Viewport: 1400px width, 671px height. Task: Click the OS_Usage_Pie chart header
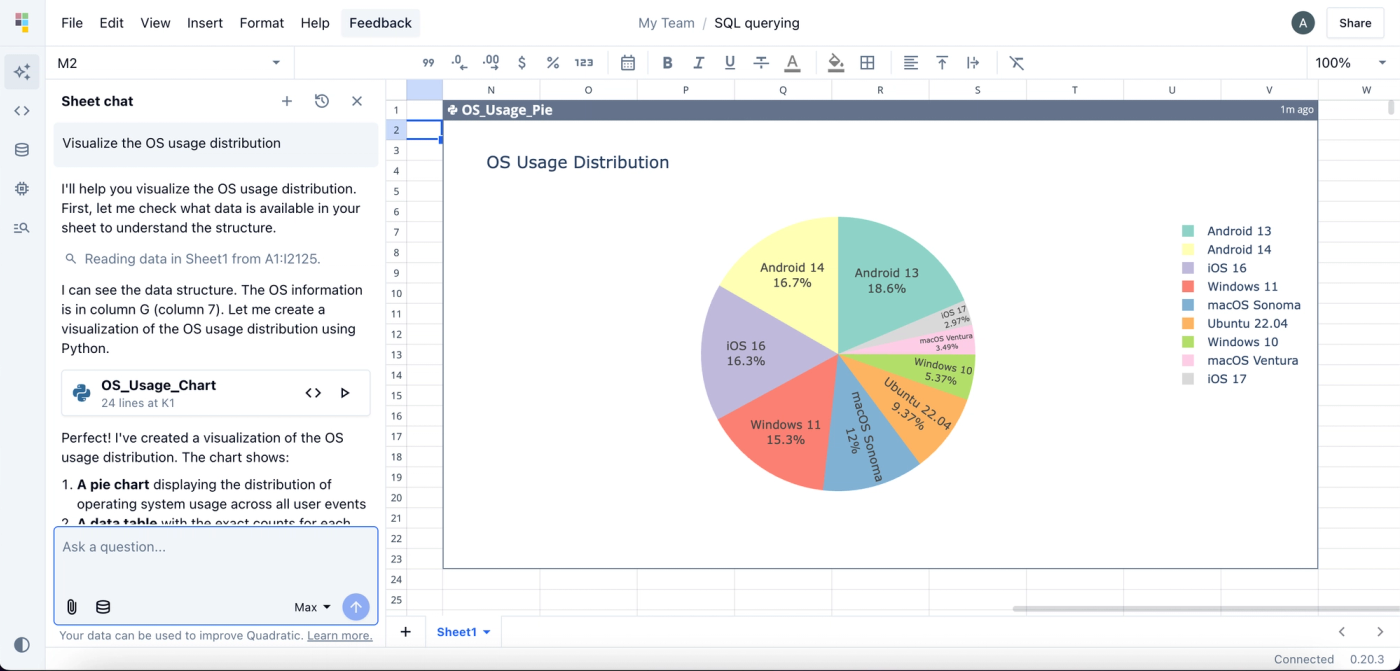click(x=880, y=110)
